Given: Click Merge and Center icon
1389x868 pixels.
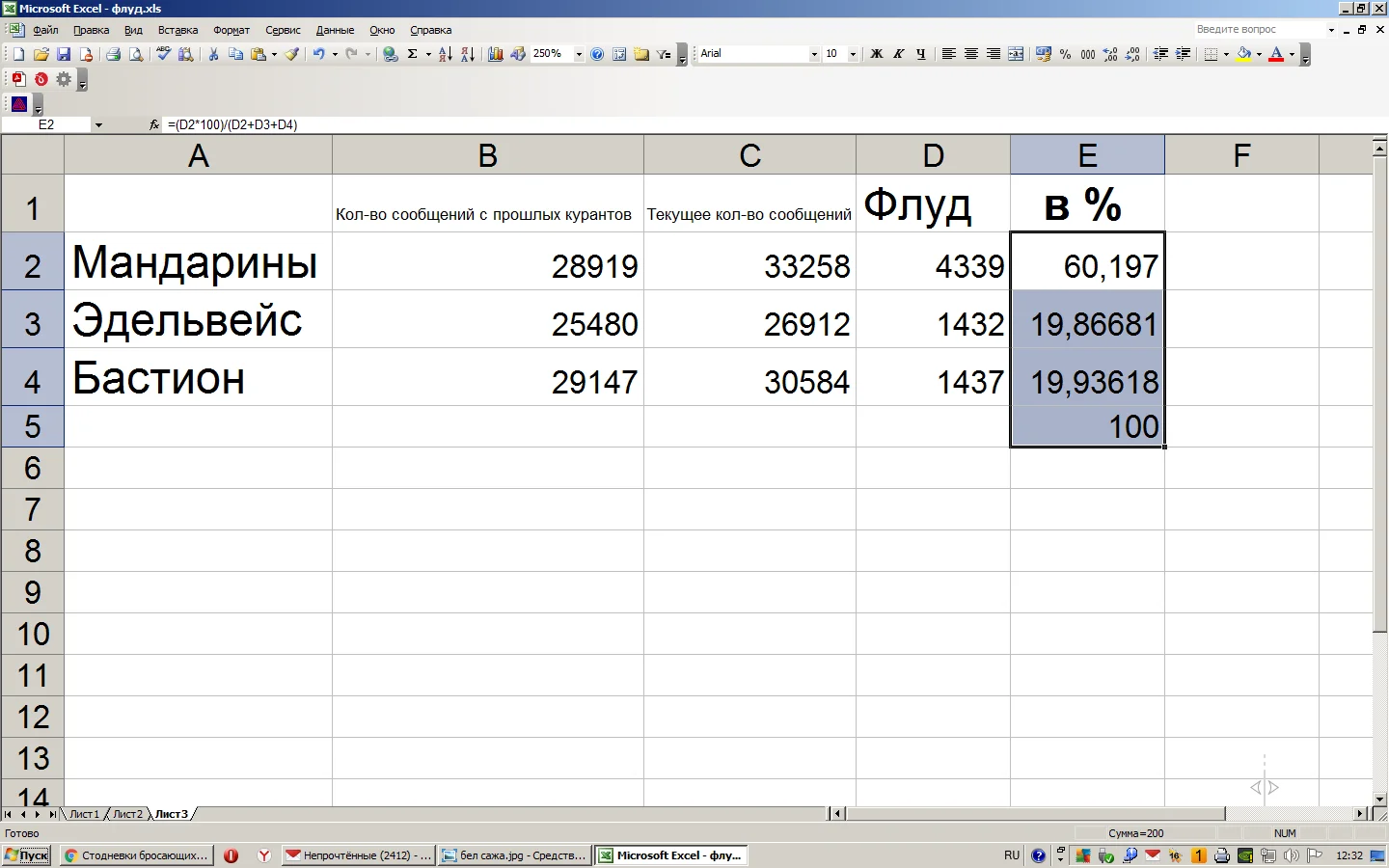Looking at the screenshot, I should tap(1016, 54).
